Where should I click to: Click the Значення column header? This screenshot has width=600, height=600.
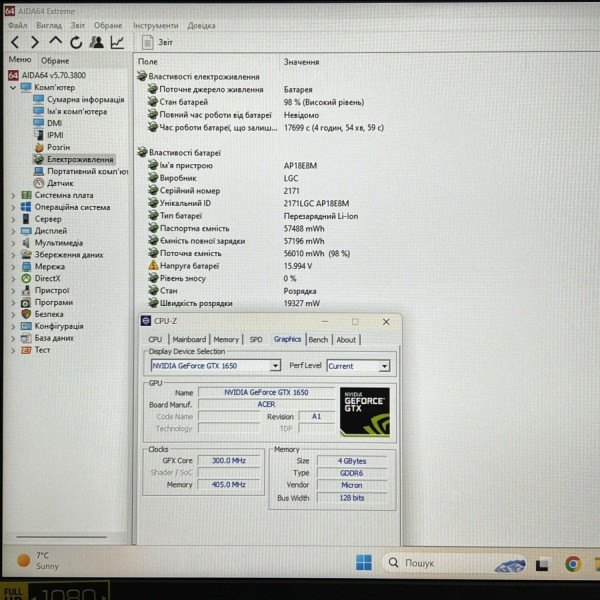[301, 62]
